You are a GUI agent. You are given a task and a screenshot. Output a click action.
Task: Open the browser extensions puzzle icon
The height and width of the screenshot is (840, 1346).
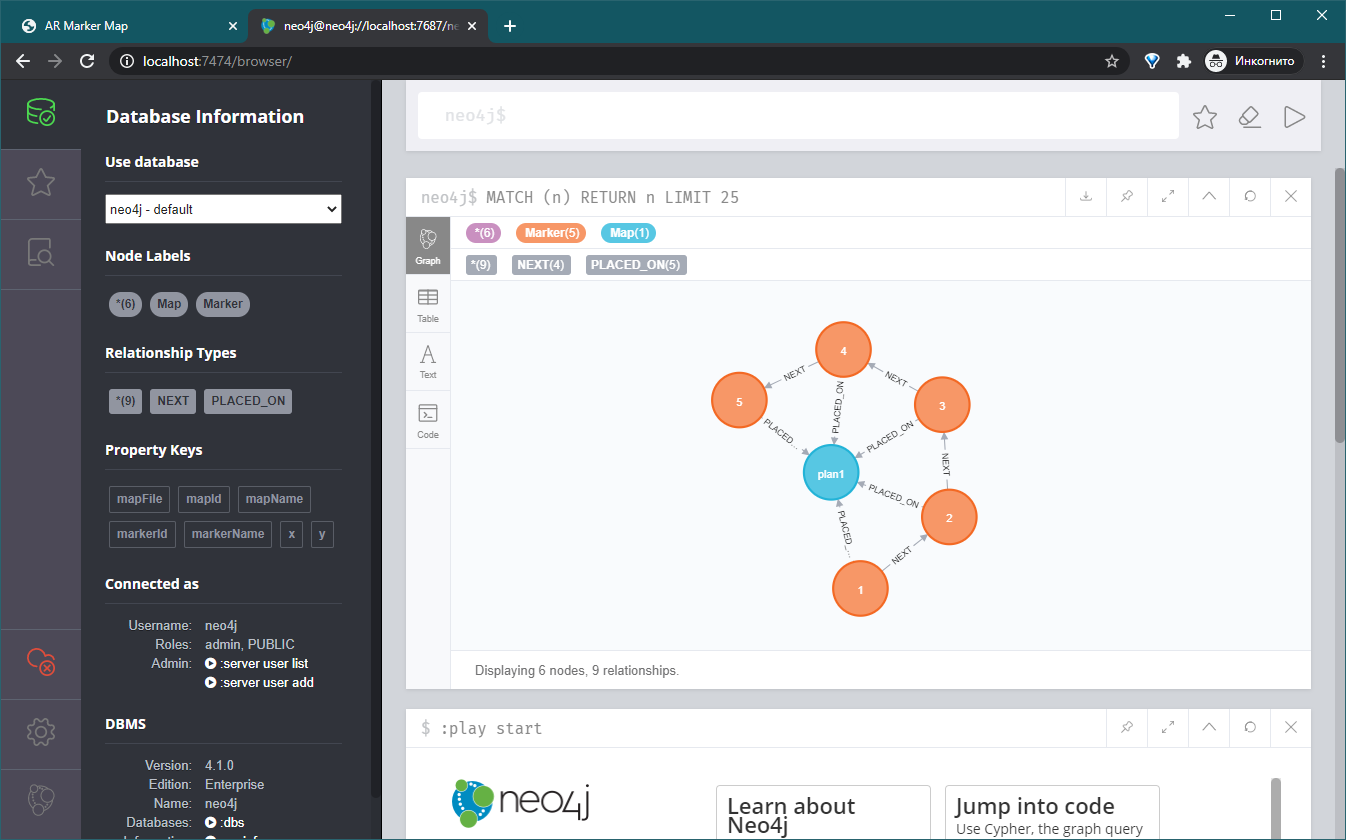1184,61
